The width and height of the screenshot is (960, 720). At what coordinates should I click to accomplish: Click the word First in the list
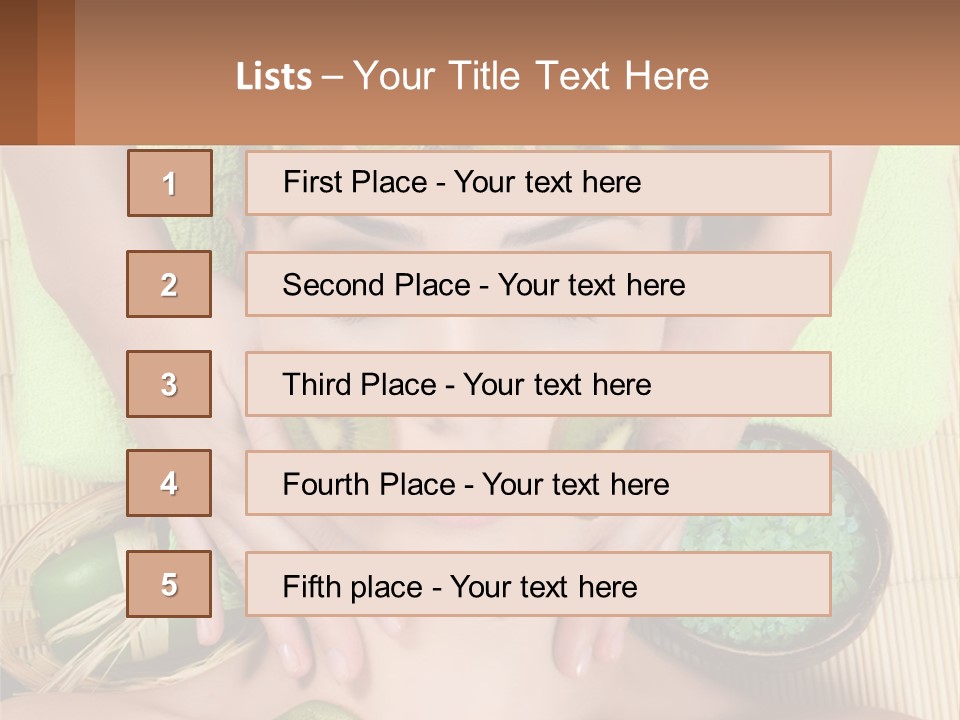[x=312, y=182]
